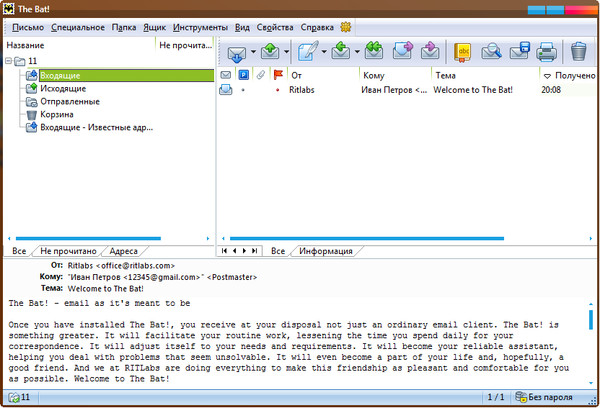Click the search messages magnifier icon
The width and height of the screenshot is (600, 408).
point(491,52)
